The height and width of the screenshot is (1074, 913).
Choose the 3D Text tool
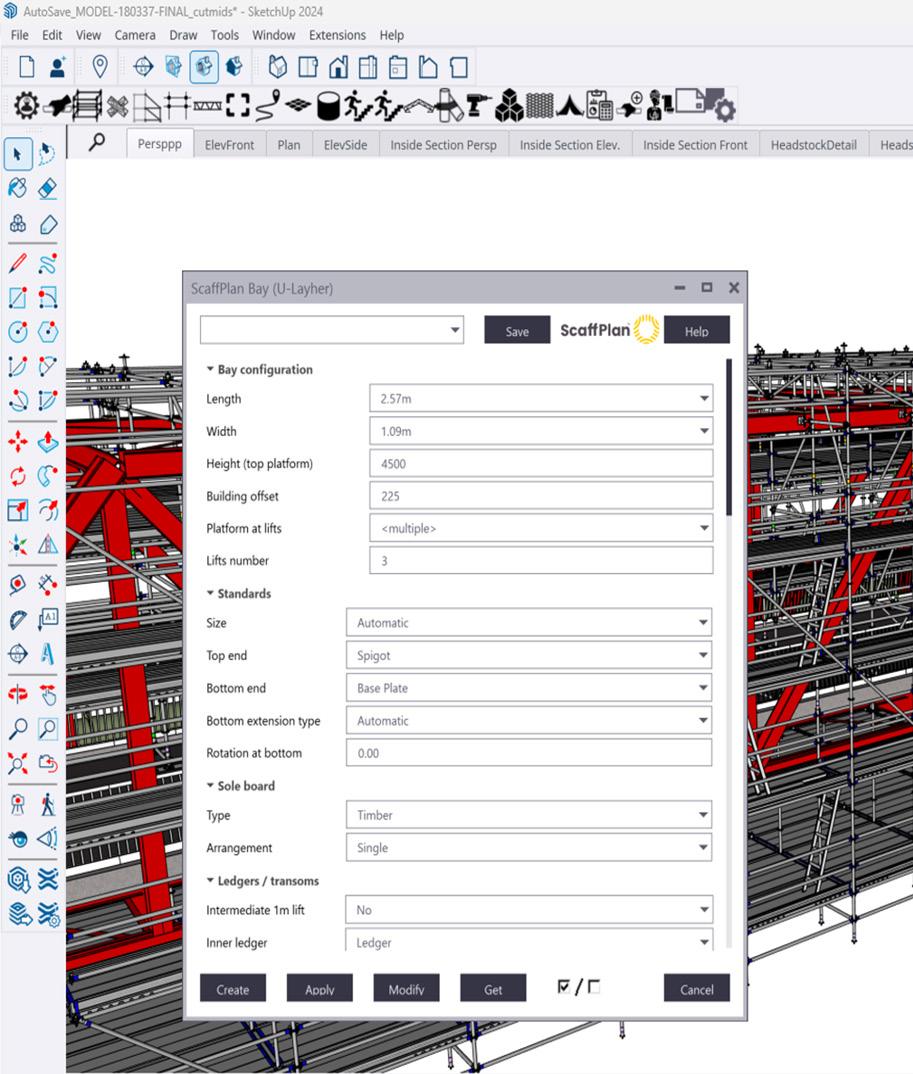coord(47,653)
